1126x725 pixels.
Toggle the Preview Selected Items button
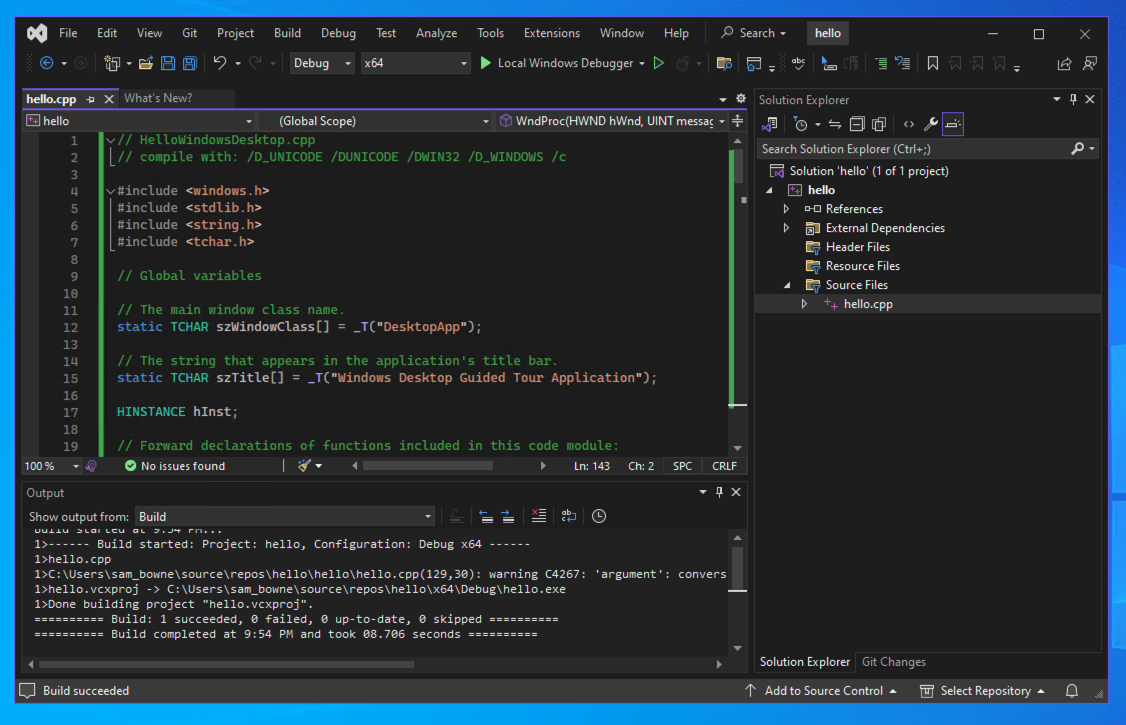click(953, 124)
